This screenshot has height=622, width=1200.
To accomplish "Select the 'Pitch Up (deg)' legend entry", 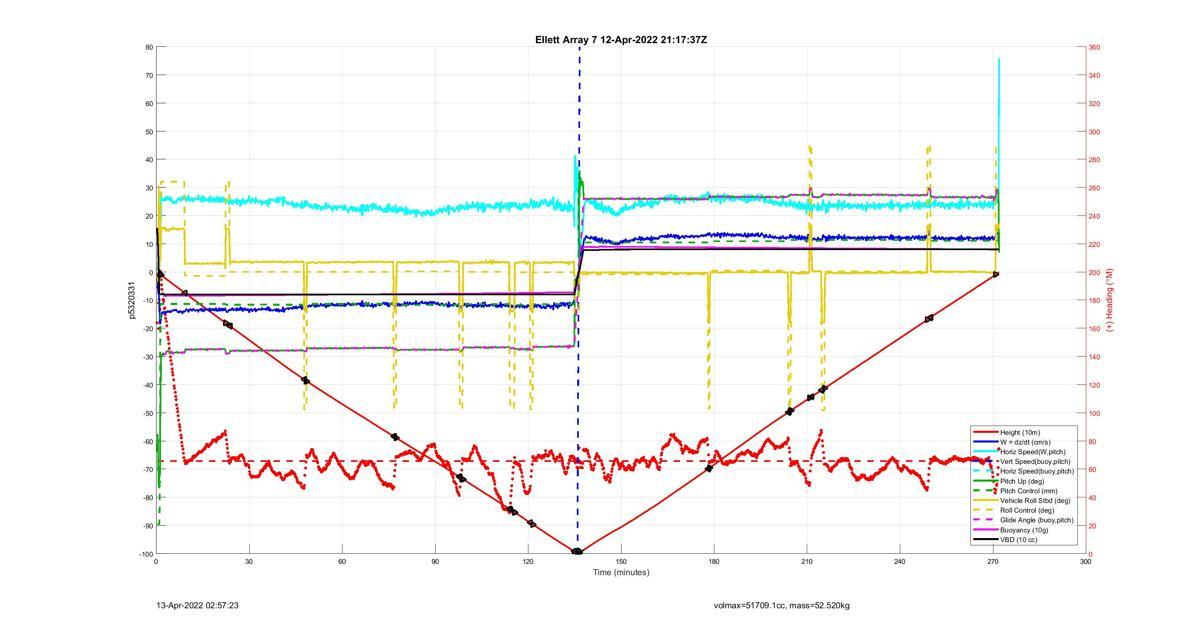I will click(x=1022, y=481).
